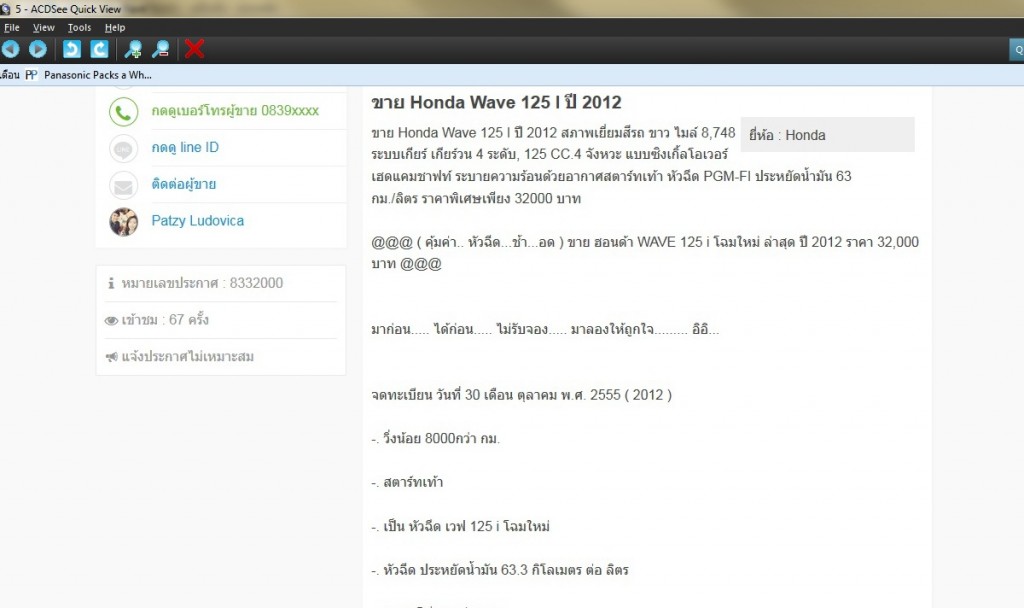Click the 'เป็น หัวฉีด เวฟ 125 i โฉมใหม่' bullet
Image resolution: width=1024 pixels, height=608 pixels.
point(460,526)
